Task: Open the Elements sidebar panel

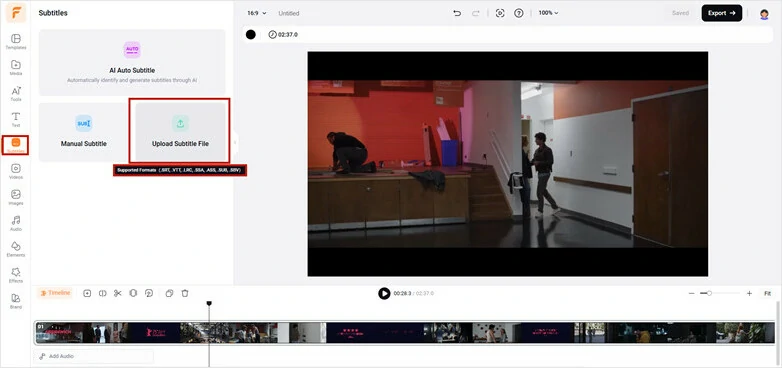Action: pyautogui.click(x=15, y=249)
